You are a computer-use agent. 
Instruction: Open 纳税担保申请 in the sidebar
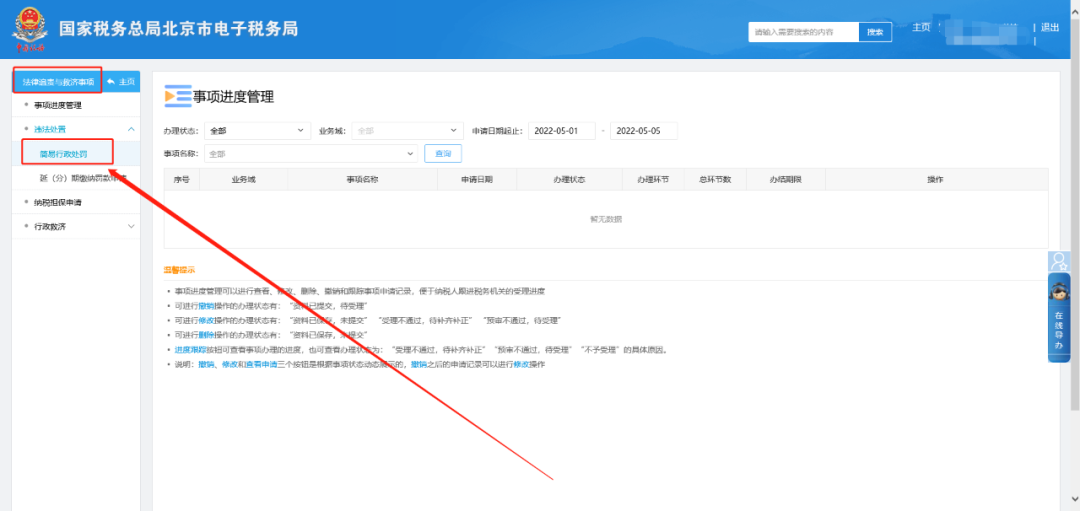click(x=58, y=202)
